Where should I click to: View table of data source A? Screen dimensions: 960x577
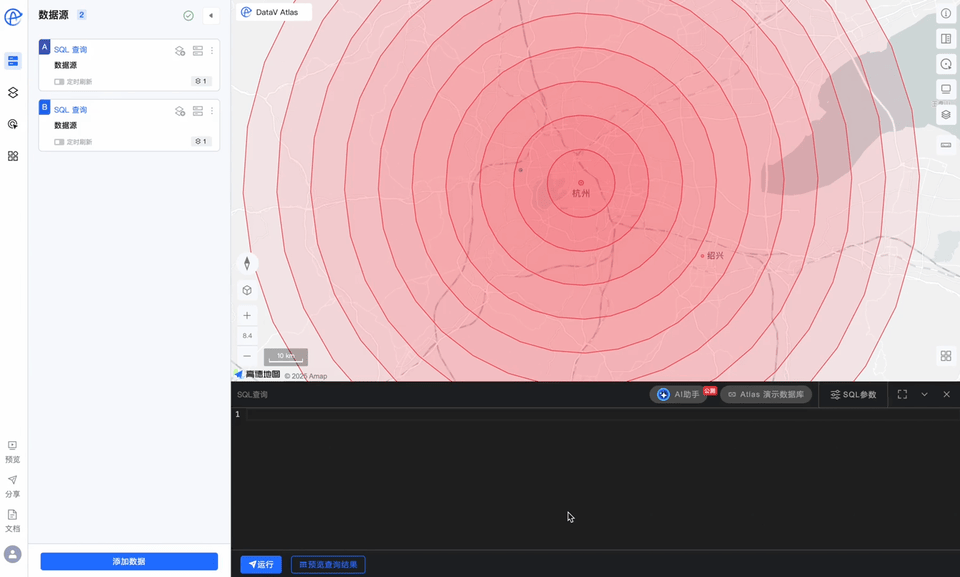(x=198, y=51)
